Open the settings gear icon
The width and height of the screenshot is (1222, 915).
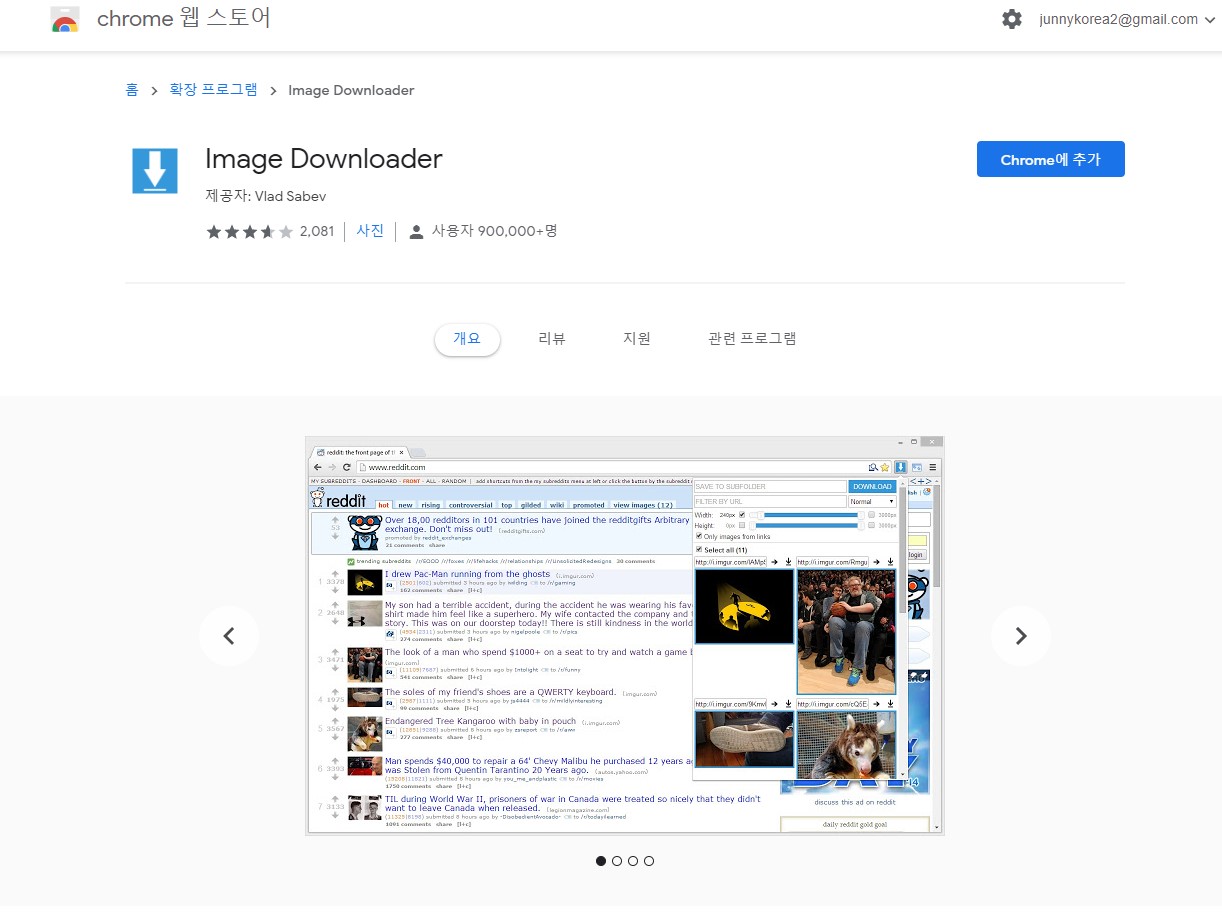point(1012,19)
